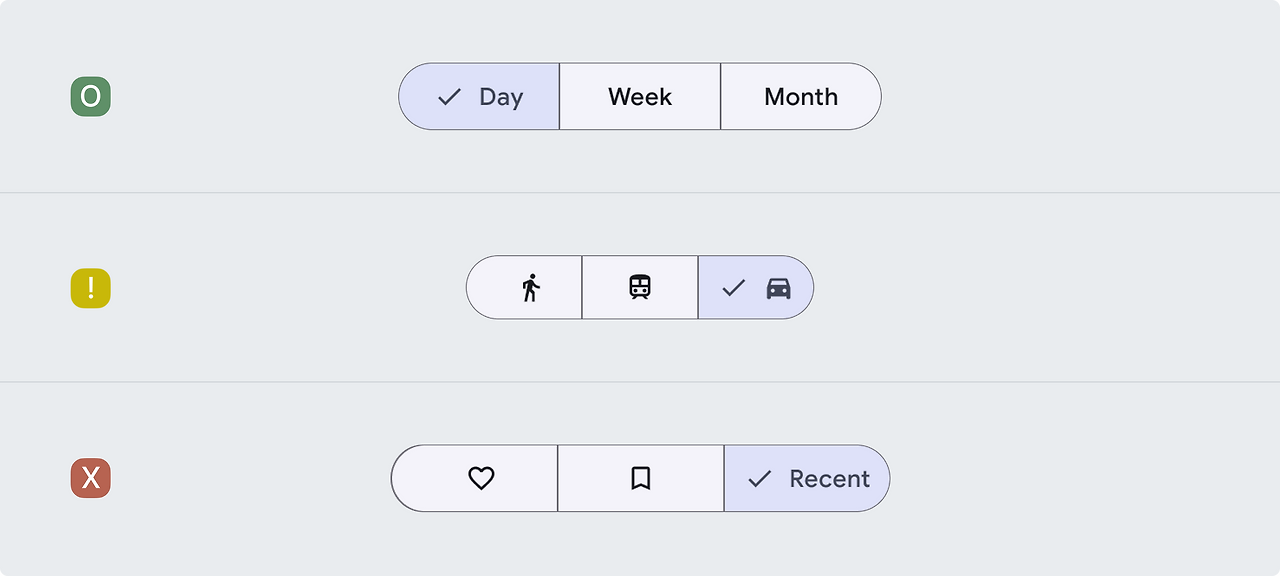
Task: Click the car icon
Action: click(x=778, y=288)
